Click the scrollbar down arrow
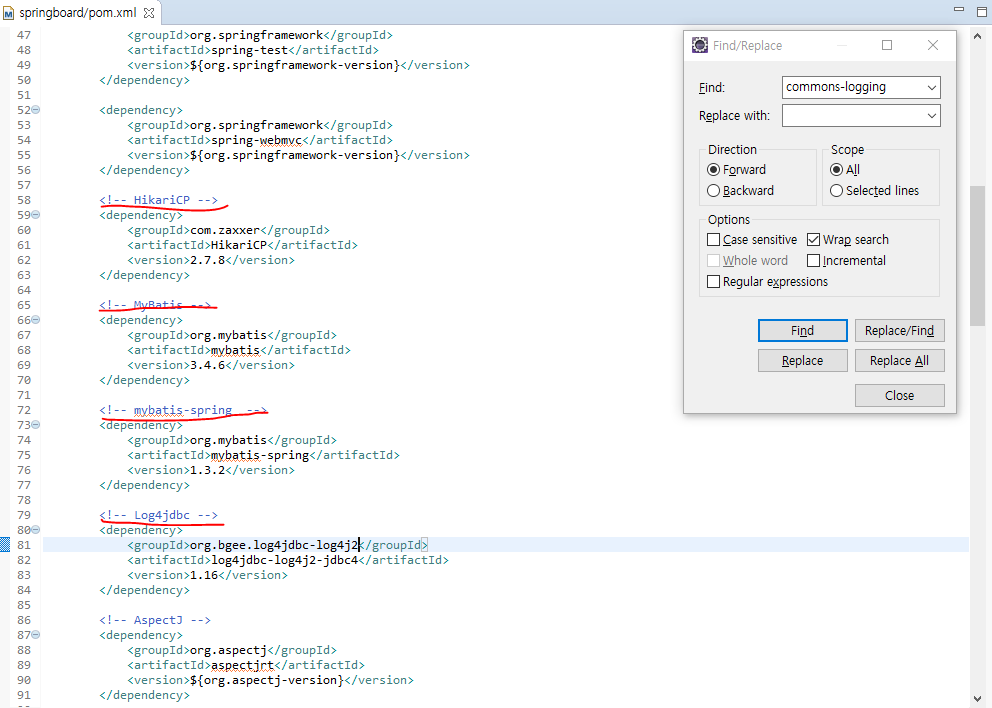The image size is (992, 708). pos(977,699)
